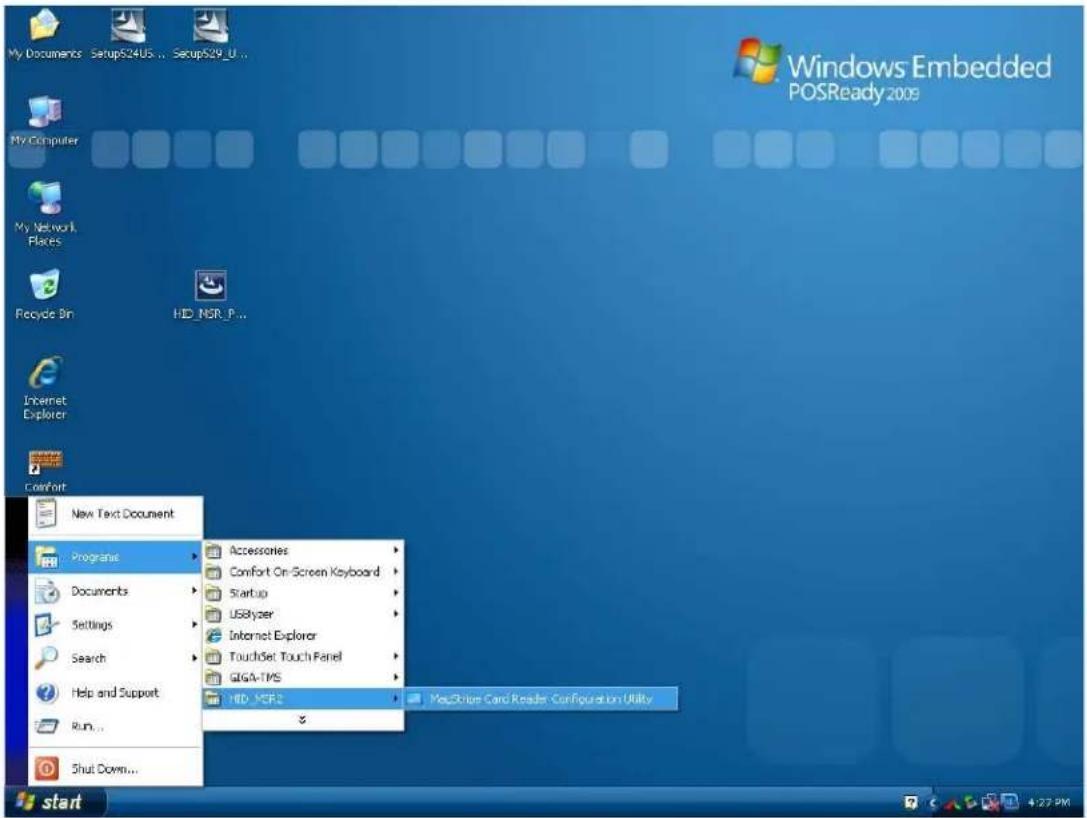Open Help and Support entry

coord(115,693)
